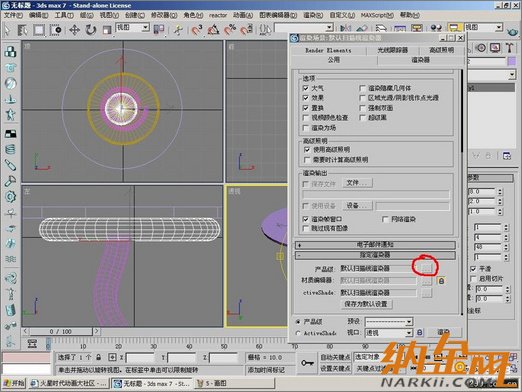Enable the 视频颜色检查 checkbox
Image resolution: width=522 pixels, height=392 pixels.
(305, 118)
